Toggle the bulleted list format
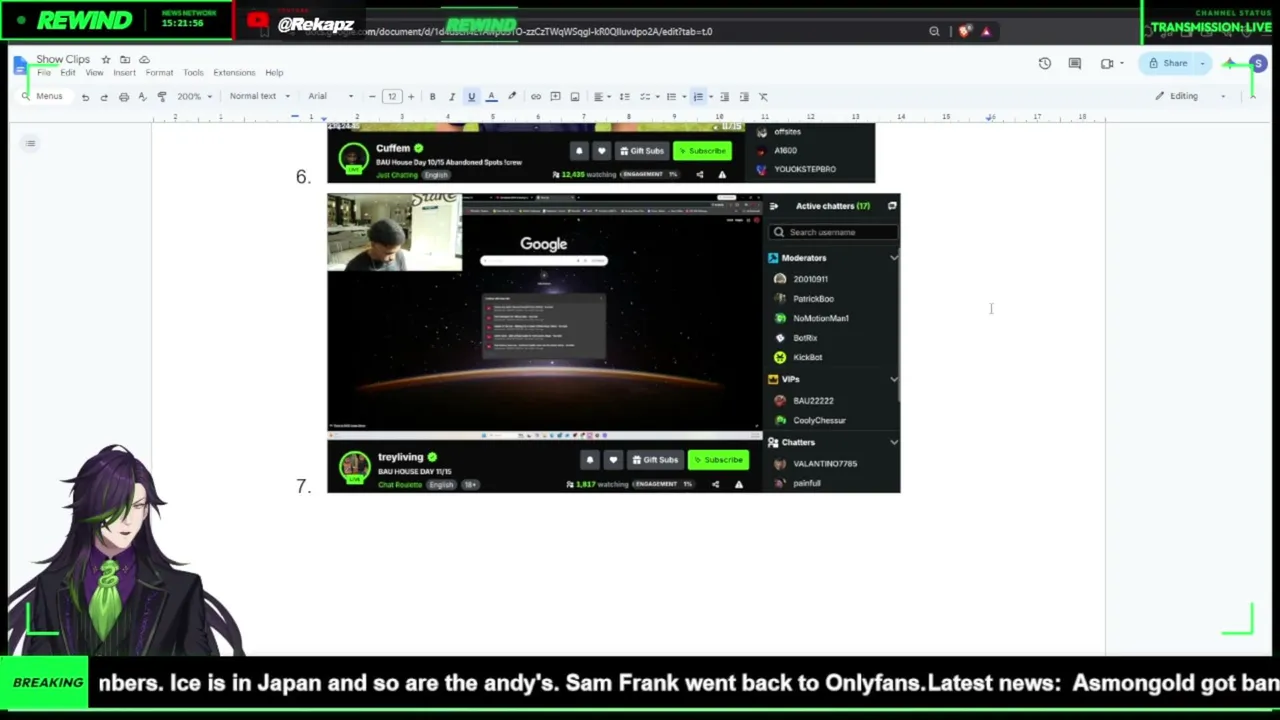1280x720 pixels. (671, 97)
